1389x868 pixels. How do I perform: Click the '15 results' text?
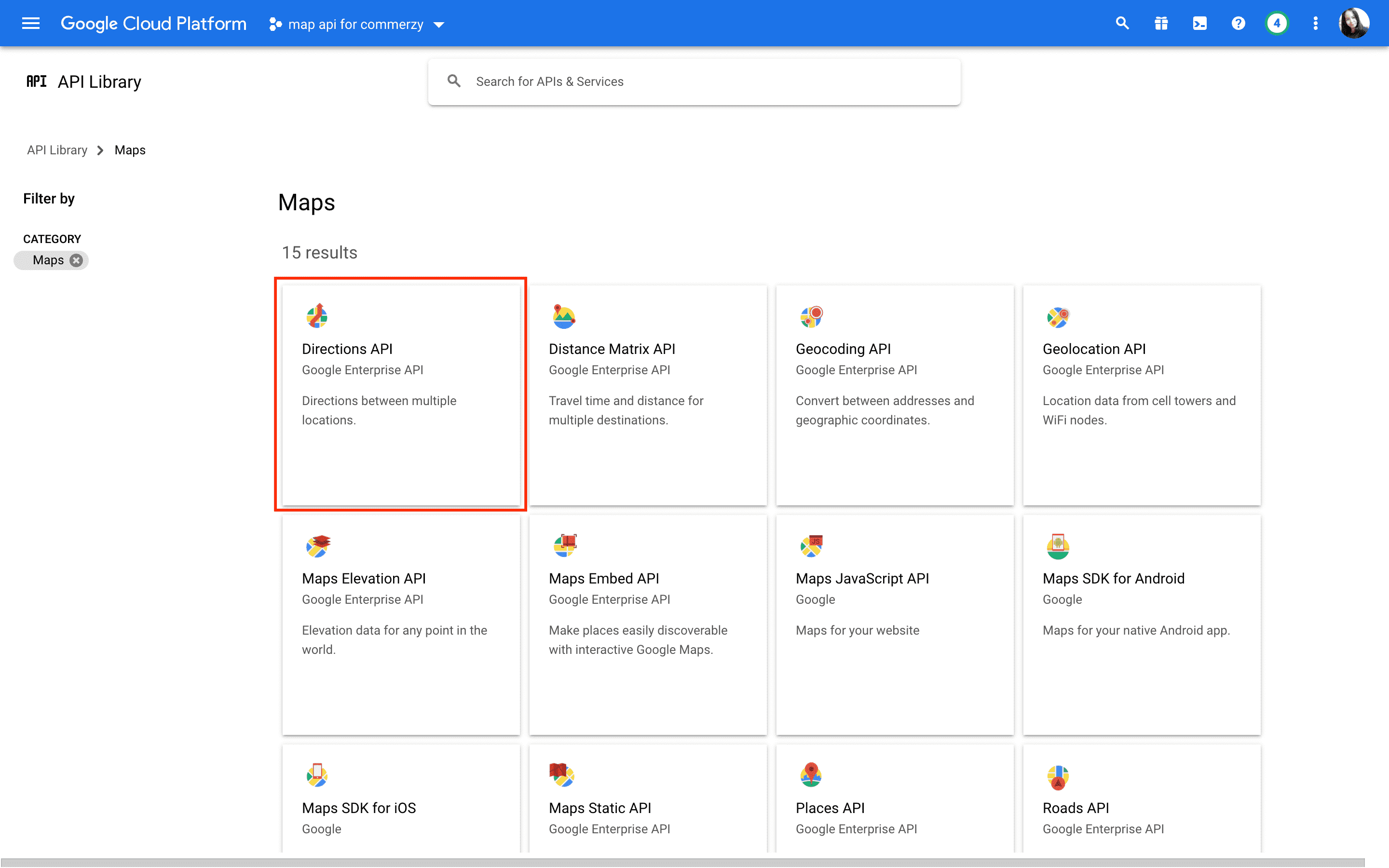(319, 253)
